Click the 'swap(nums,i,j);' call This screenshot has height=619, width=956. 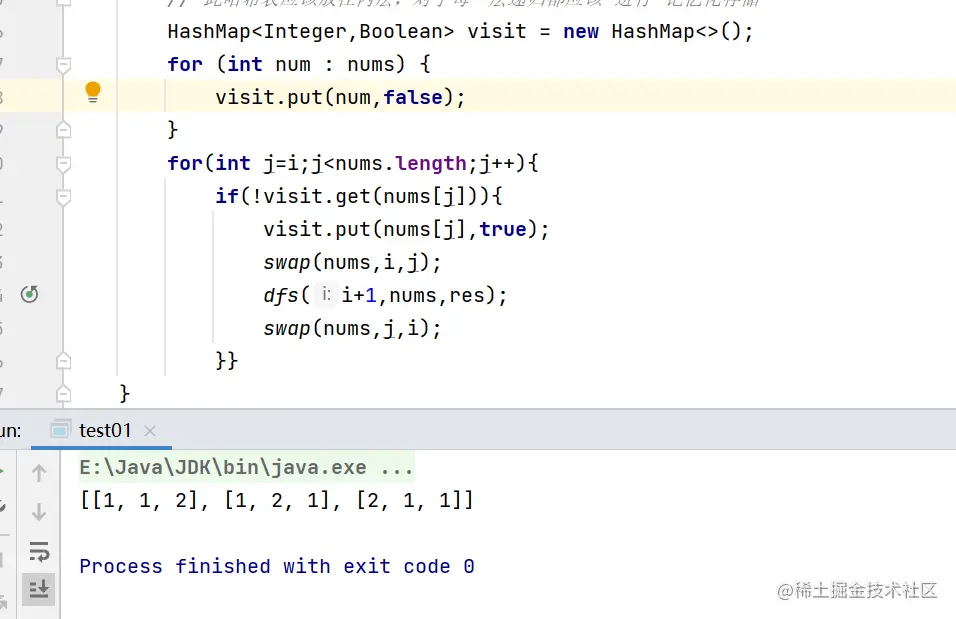pyautogui.click(x=352, y=262)
